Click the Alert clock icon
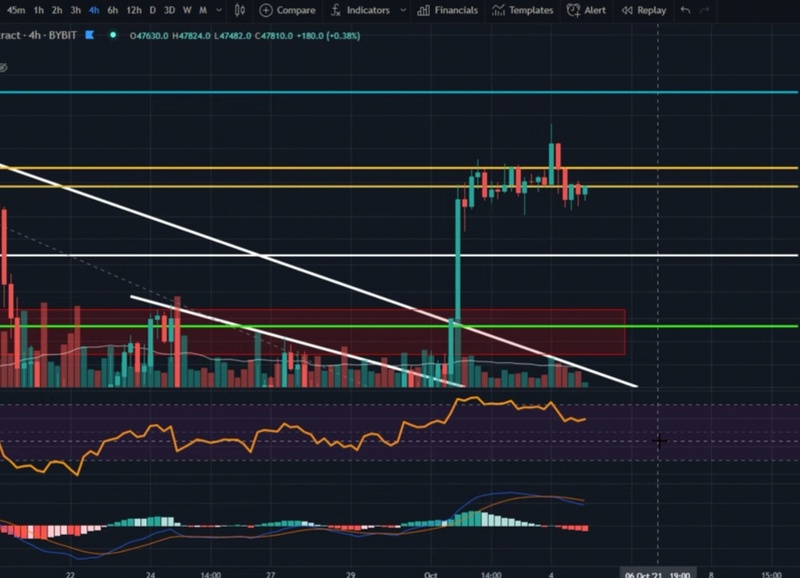 (x=573, y=10)
